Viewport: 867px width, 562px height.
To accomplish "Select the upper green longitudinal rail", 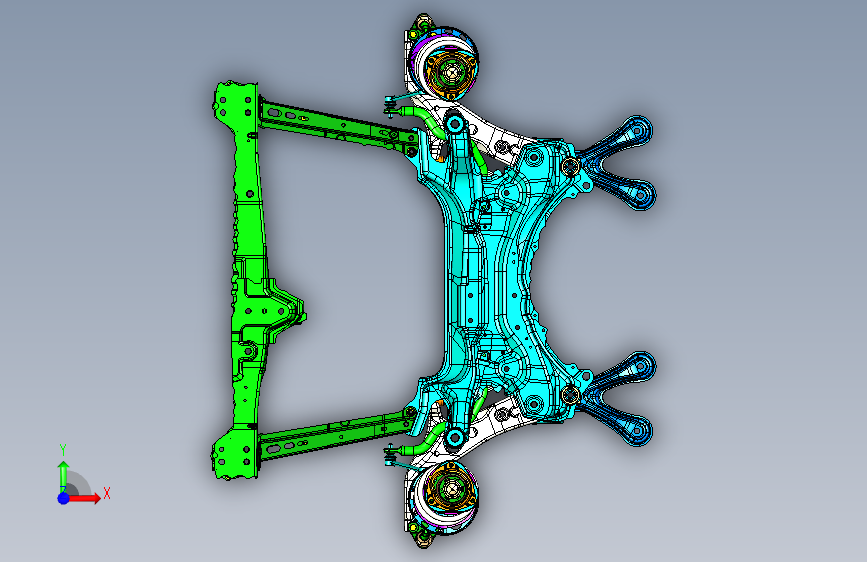I will coord(336,127).
